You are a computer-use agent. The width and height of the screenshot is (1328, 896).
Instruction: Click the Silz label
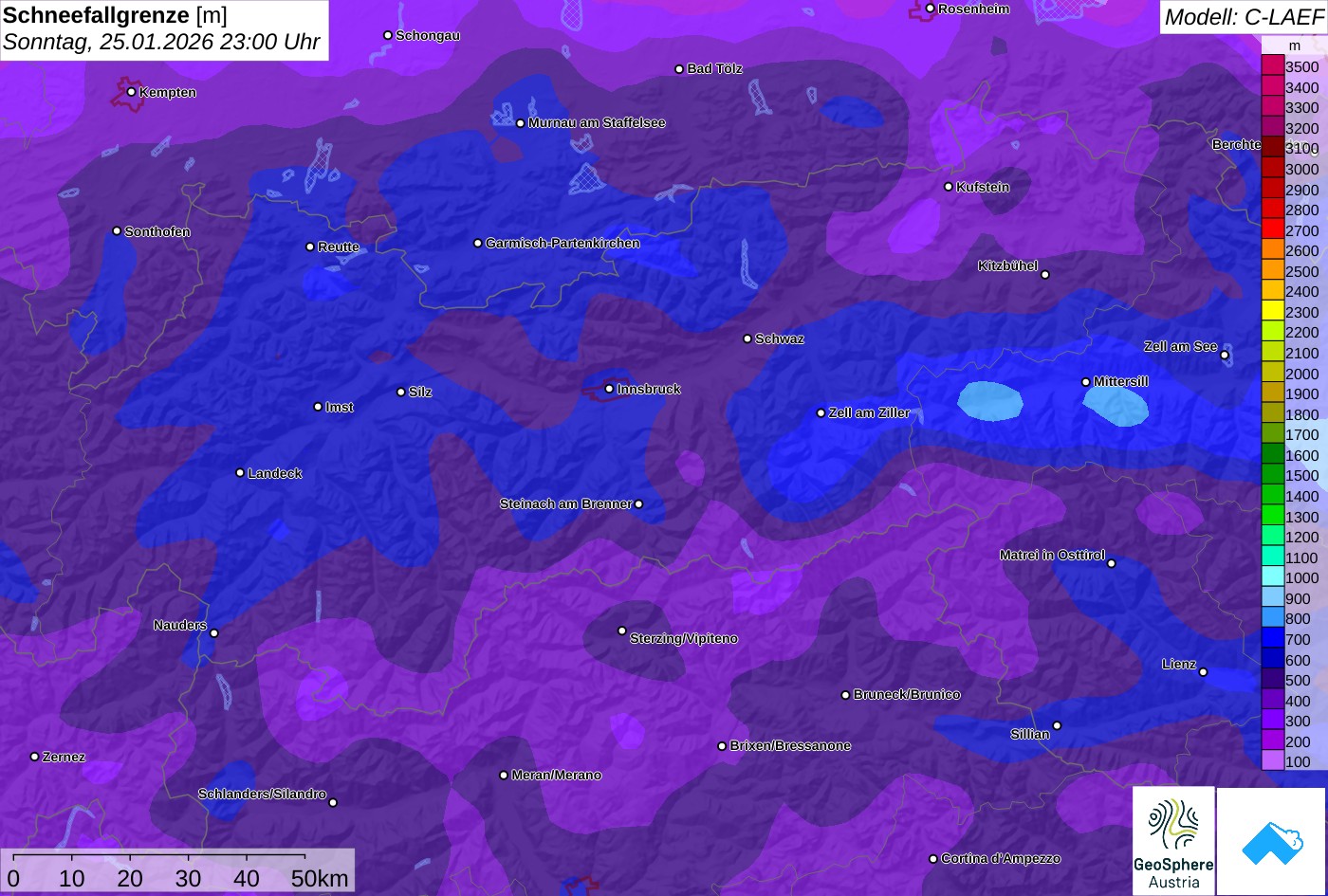click(x=420, y=393)
